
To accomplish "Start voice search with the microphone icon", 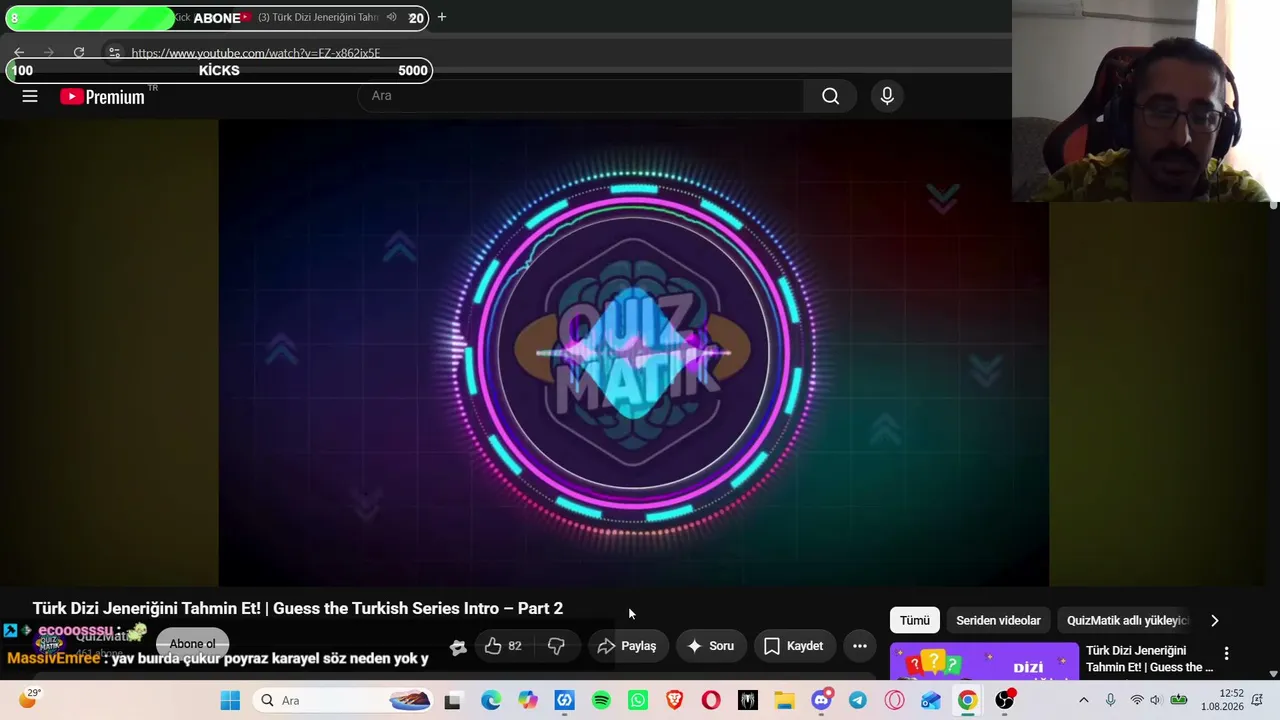I will click(887, 96).
